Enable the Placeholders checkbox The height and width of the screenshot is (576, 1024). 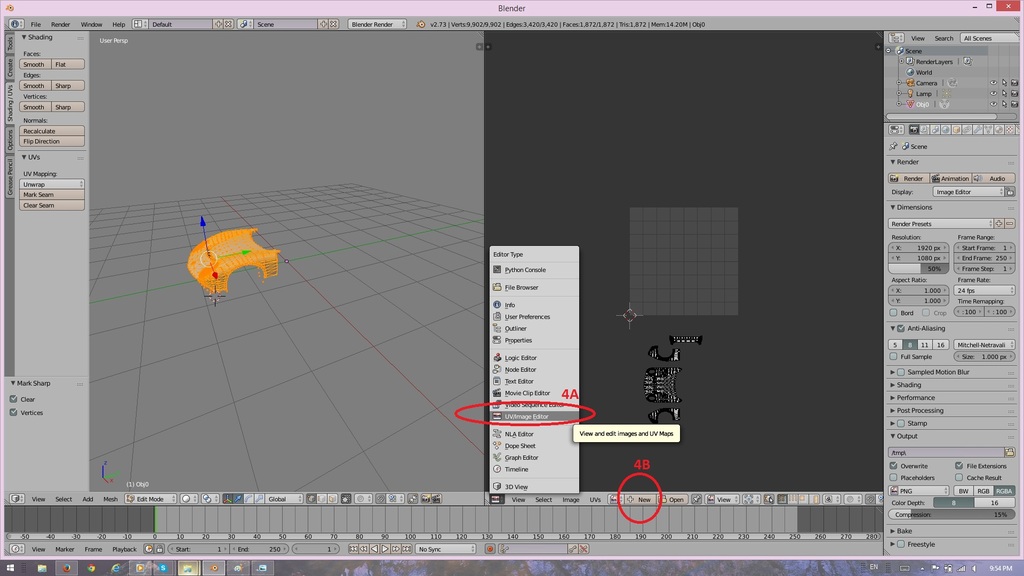pyautogui.click(x=894, y=478)
